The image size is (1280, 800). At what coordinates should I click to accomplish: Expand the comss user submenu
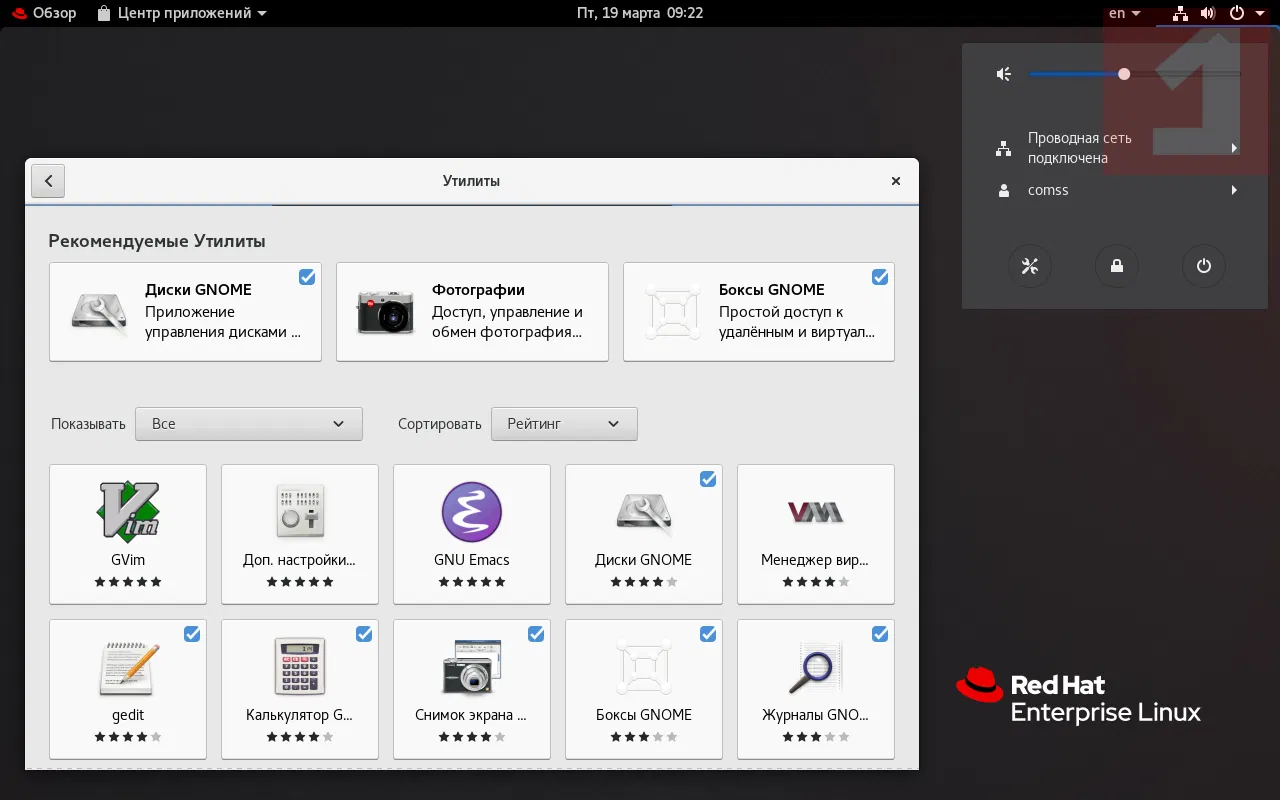click(x=1116, y=190)
